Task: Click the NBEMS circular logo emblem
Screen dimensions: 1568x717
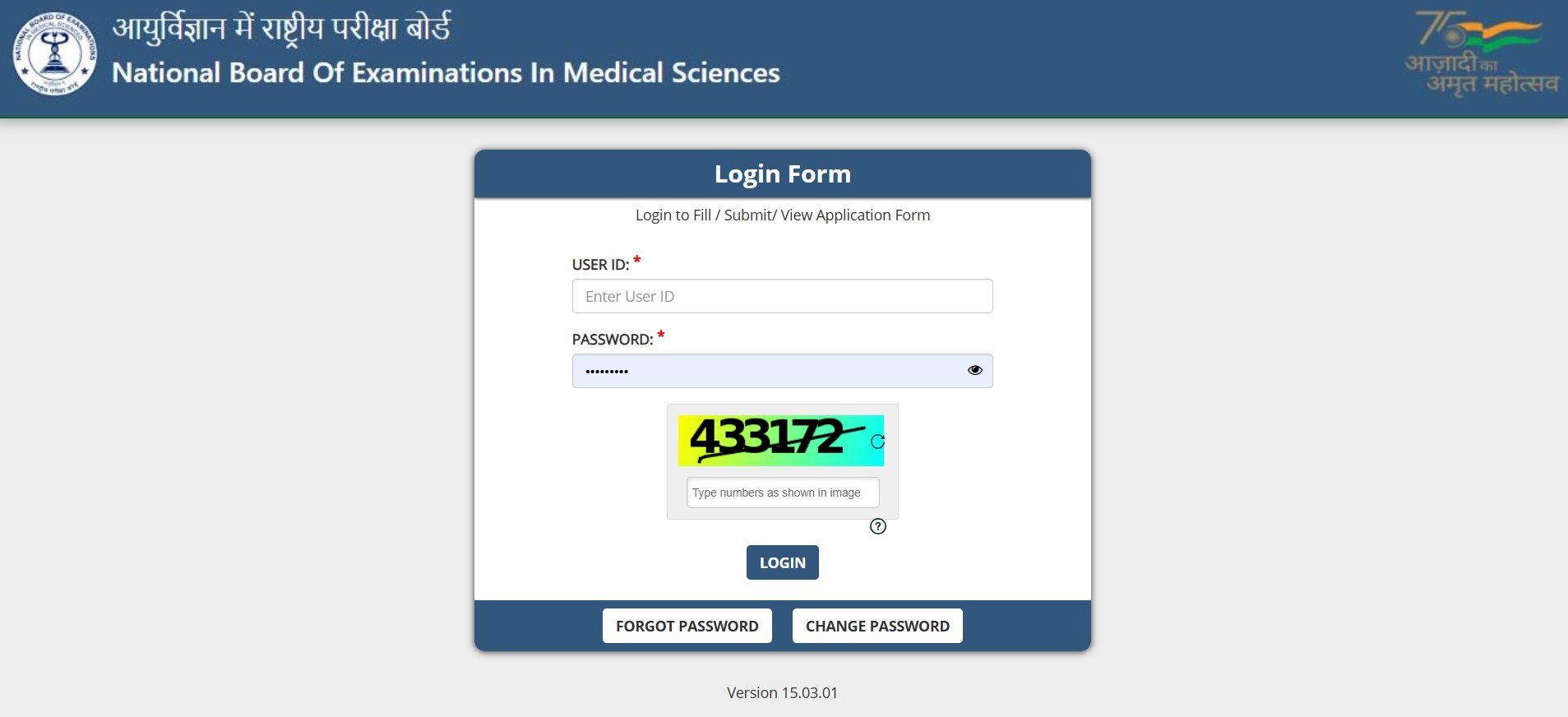Action: pyautogui.click(x=55, y=54)
